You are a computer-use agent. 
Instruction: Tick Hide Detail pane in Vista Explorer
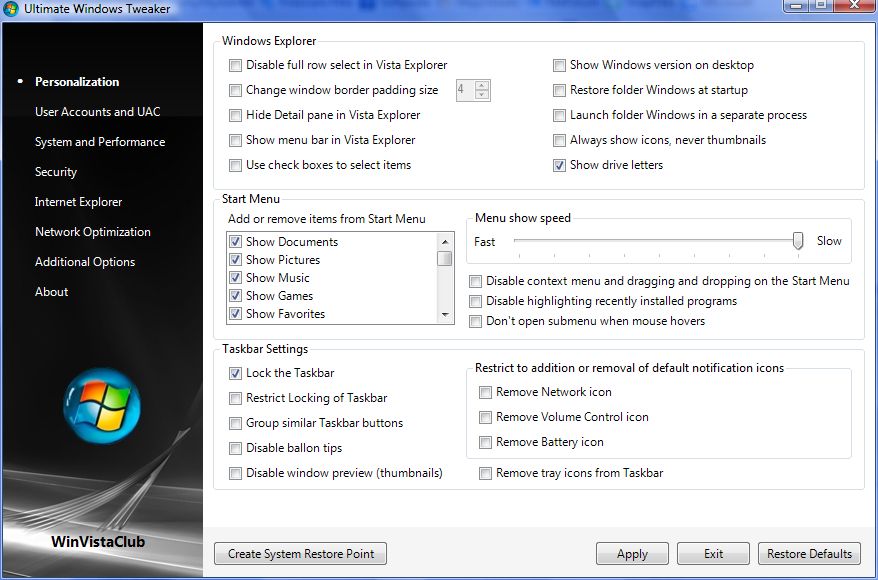point(235,115)
